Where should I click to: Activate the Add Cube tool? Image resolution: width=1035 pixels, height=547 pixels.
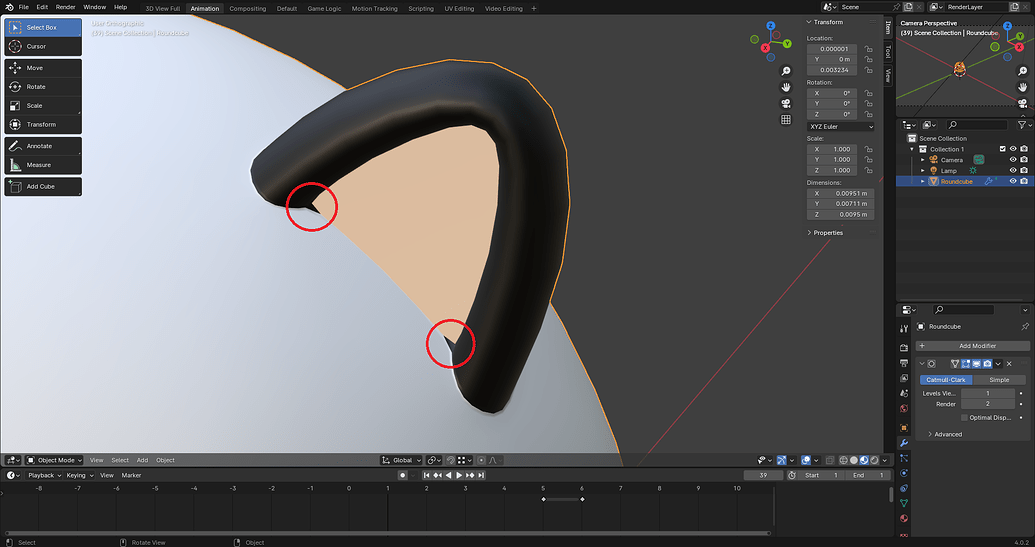[x=43, y=187]
